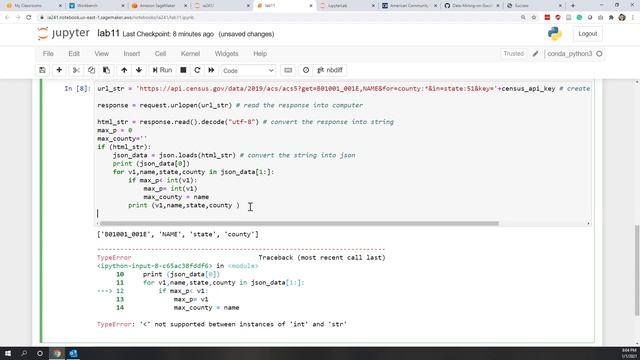The width and height of the screenshot is (640, 360).
Task: Open the Windows Start menu
Action: tap(8, 353)
